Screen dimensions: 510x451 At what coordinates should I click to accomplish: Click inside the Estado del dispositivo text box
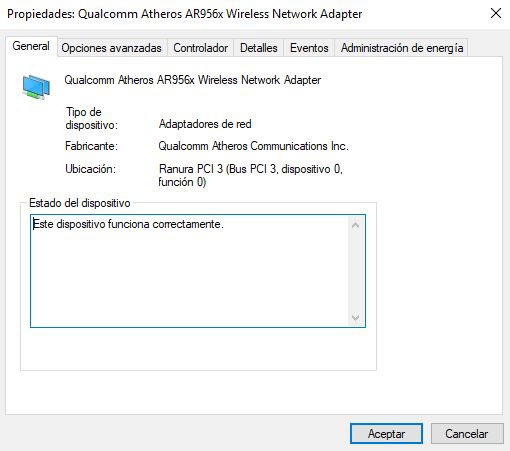pyautogui.click(x=198, y=271)
